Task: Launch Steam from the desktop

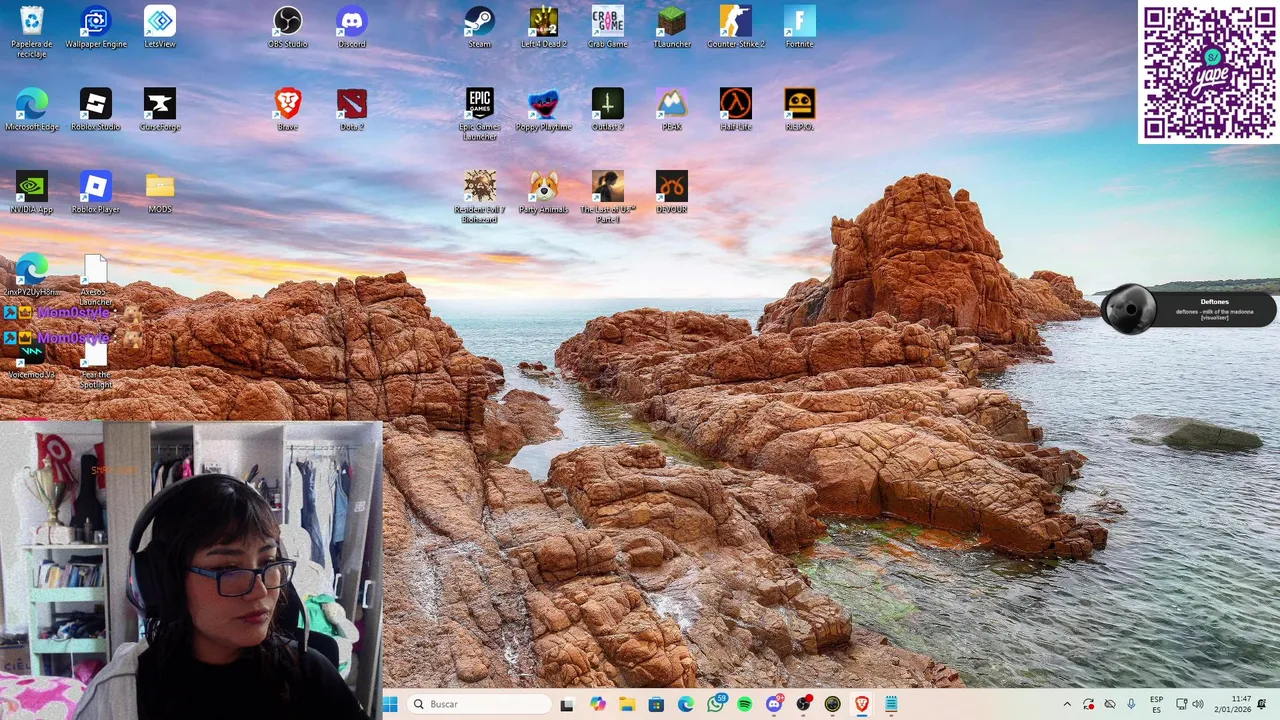Action: [480, 27]
